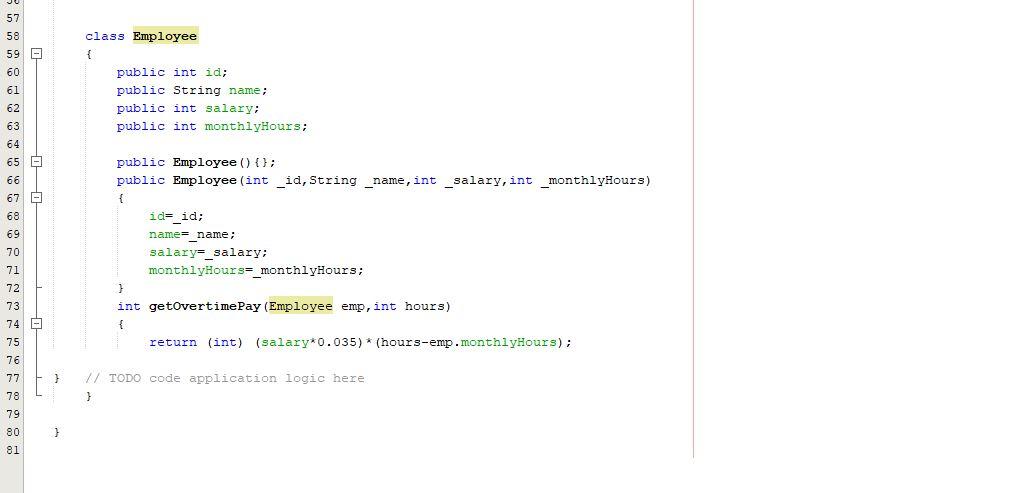Place cursor on 'id' in 'public int id;'

click(x=213, y=72)
